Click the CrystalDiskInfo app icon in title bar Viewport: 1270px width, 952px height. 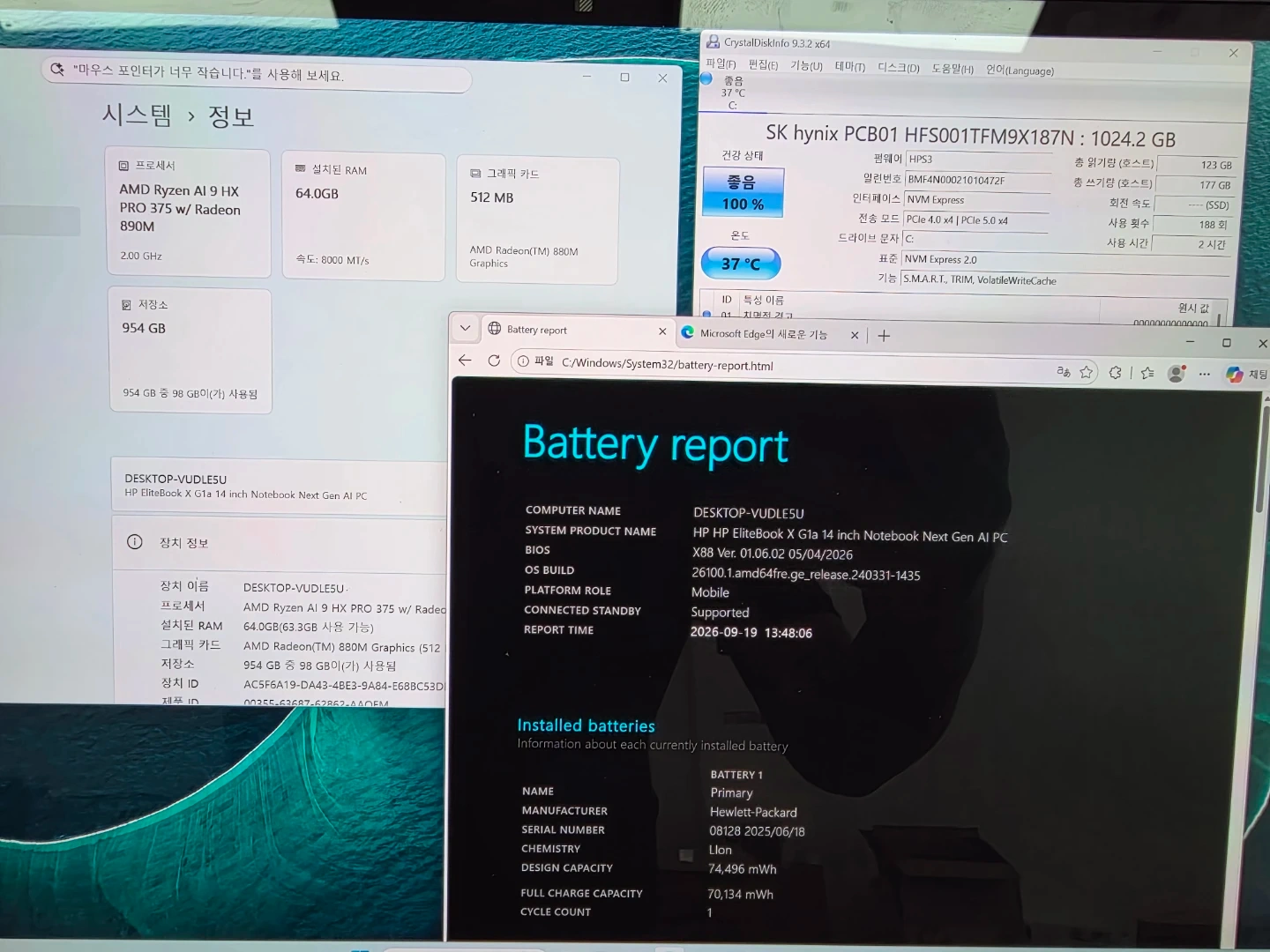(713, 41)
